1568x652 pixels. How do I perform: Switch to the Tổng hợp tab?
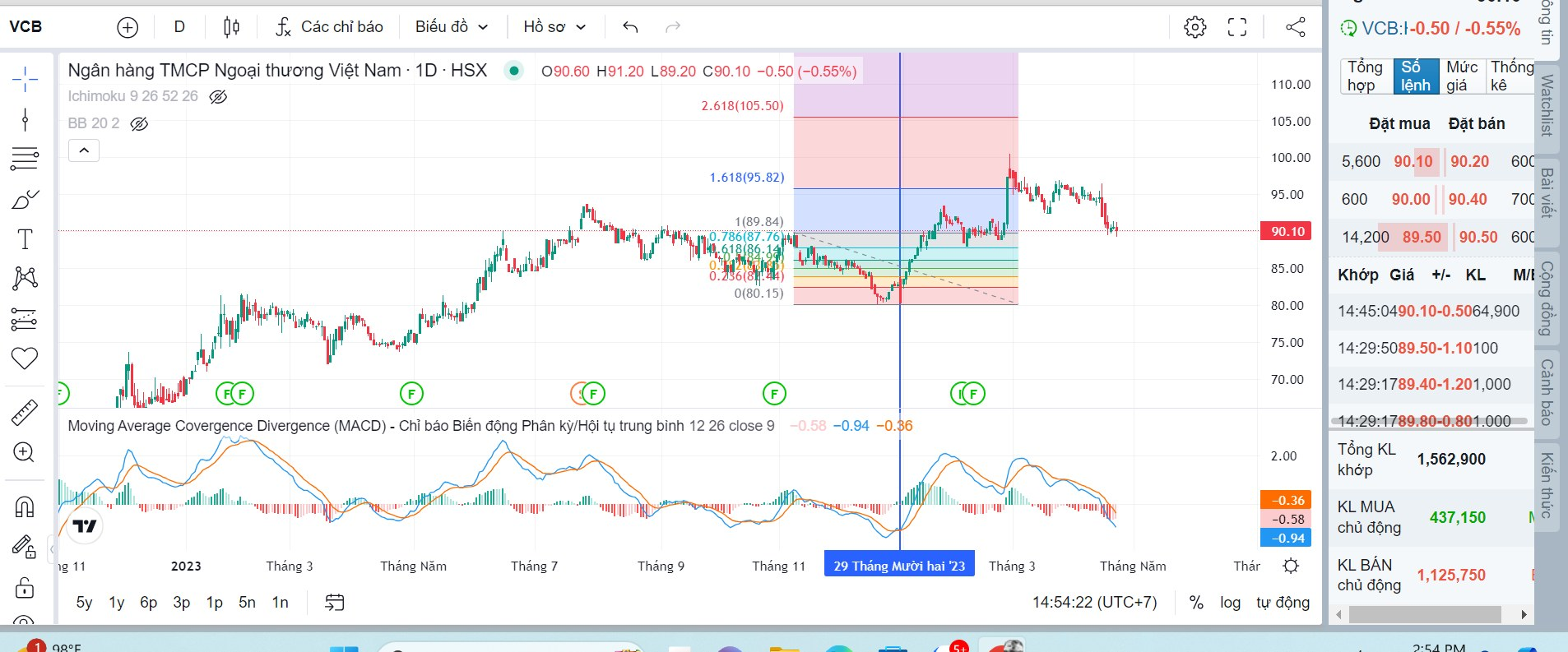1365,76
